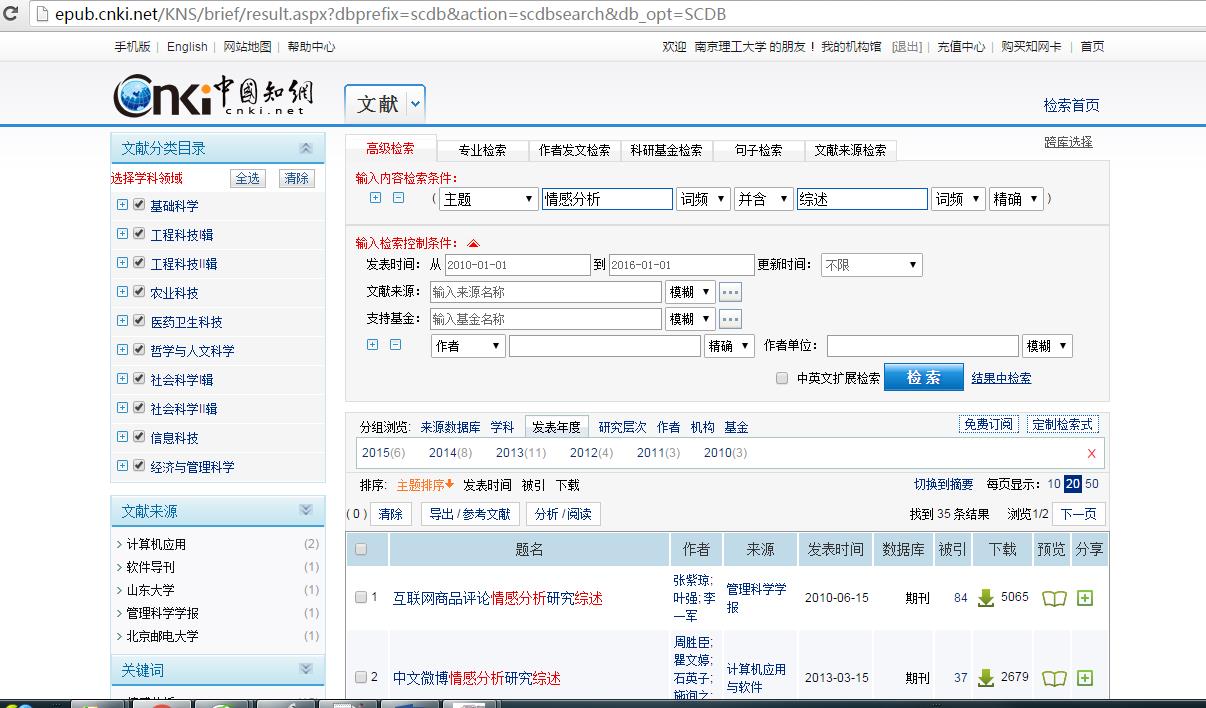Select checkbox for result row 1
The image size is (1206, 708).
click(x=361, y=597)
